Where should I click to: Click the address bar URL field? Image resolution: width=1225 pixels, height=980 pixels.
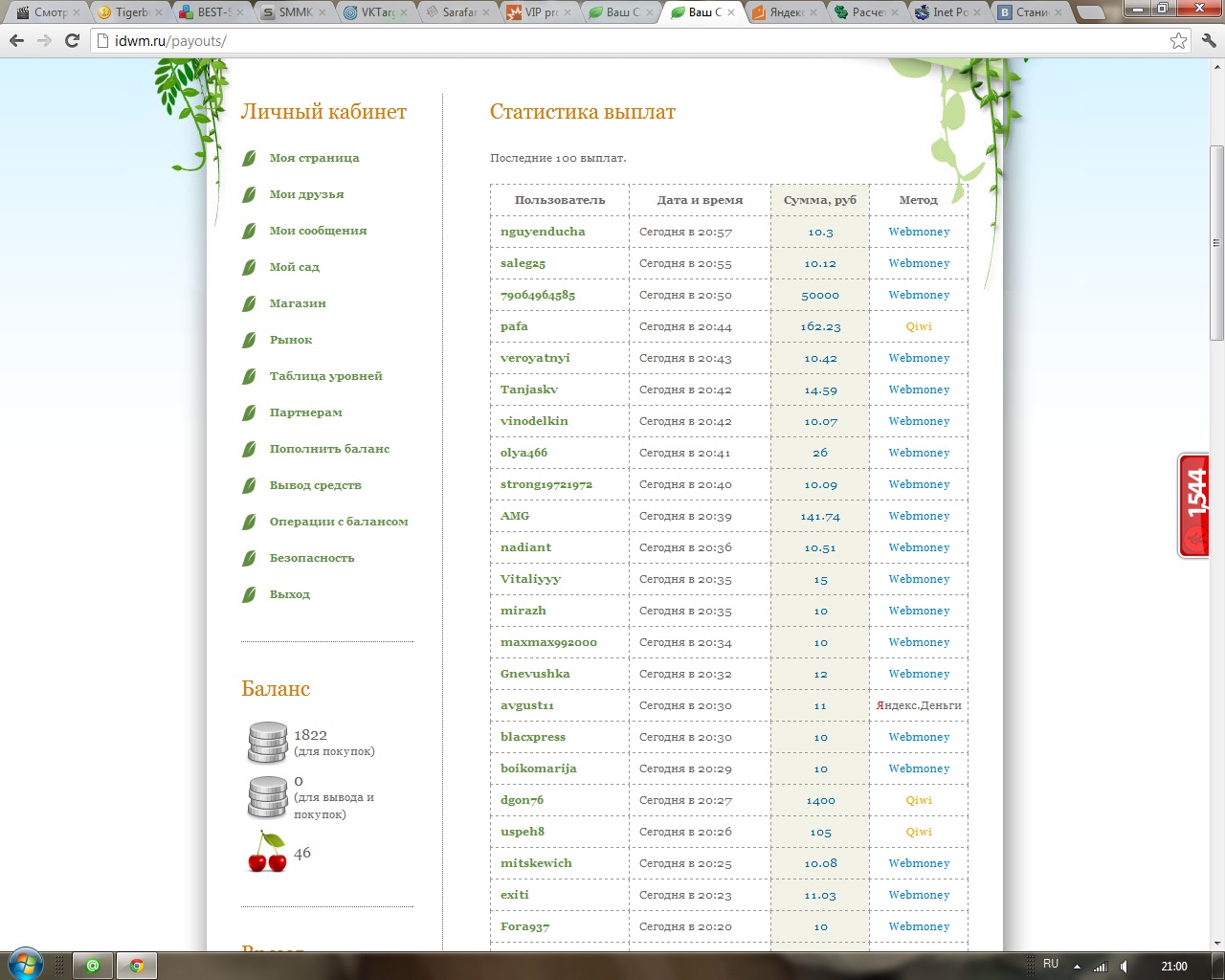[632, 41]
